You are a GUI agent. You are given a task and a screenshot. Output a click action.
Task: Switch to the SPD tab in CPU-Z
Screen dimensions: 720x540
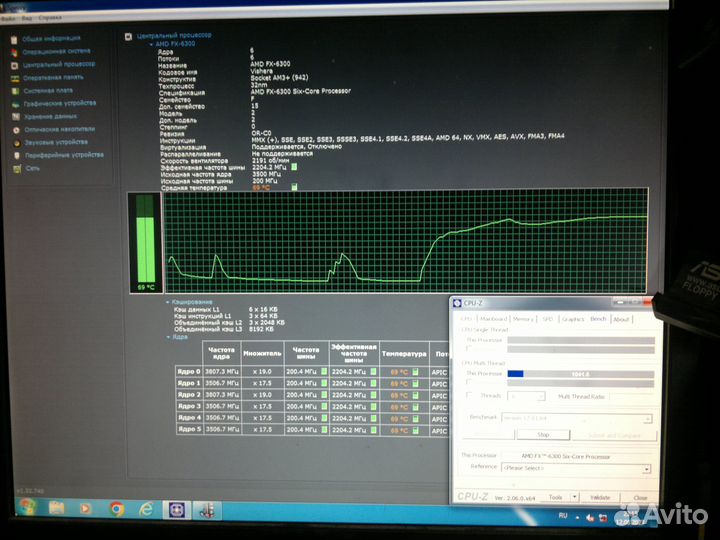(547, 319)
